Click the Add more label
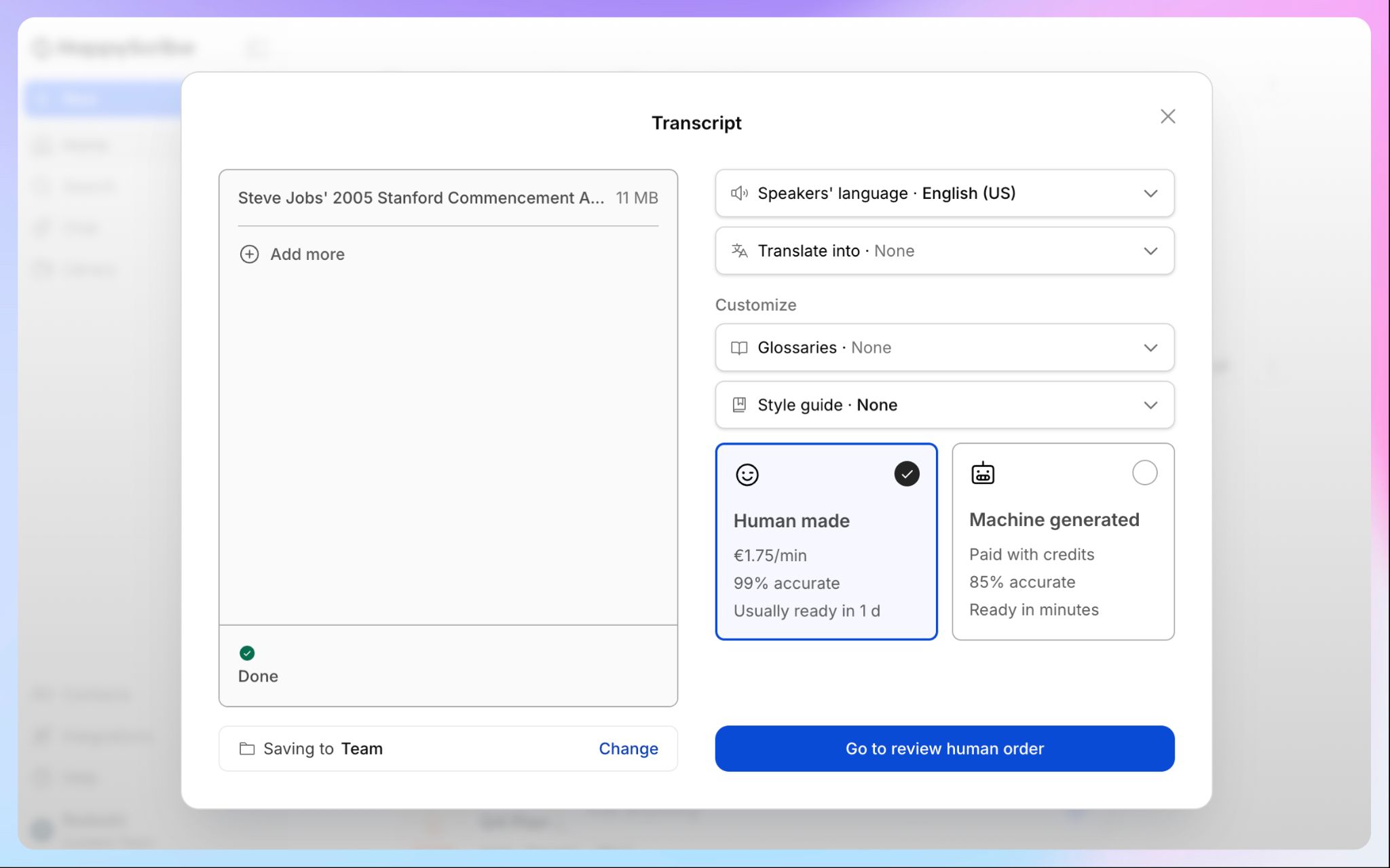 (x=307, y=254)
